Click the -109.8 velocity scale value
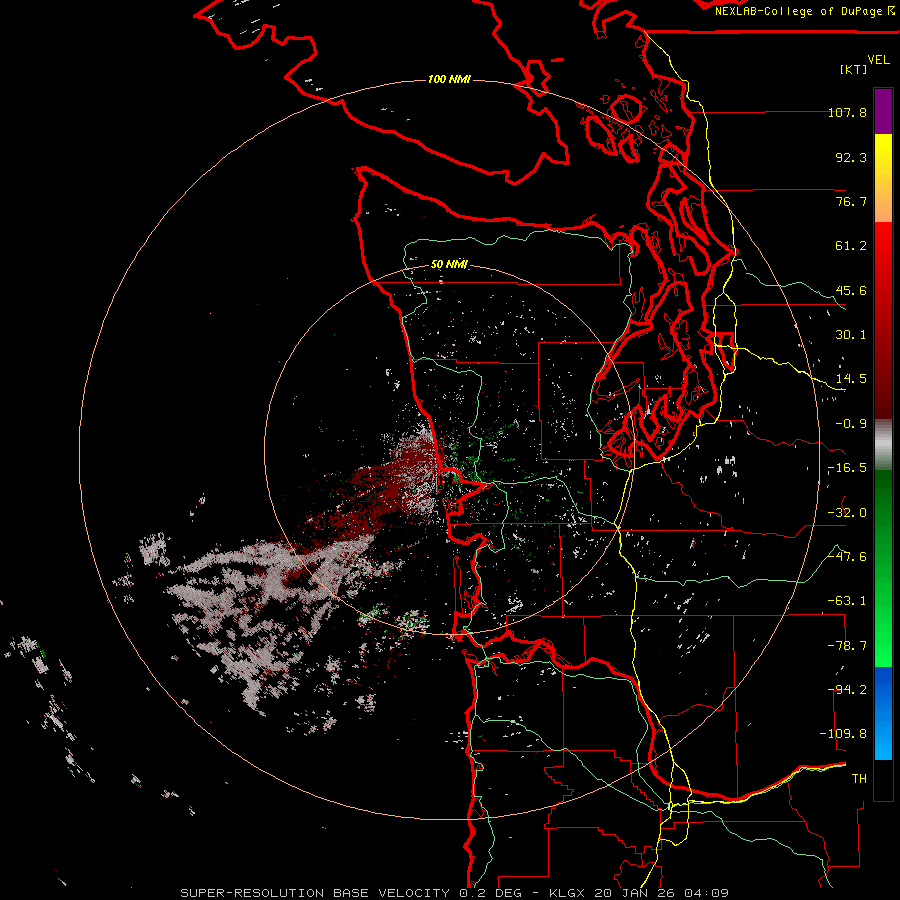 [843, 734]
